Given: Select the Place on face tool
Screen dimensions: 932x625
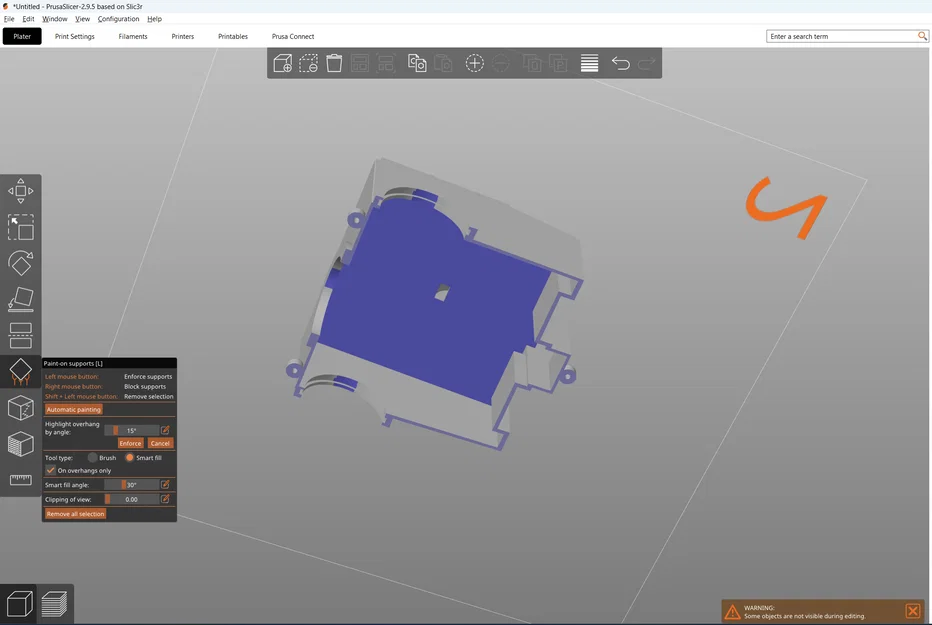Looking at the screenshot, I should 21,299.
